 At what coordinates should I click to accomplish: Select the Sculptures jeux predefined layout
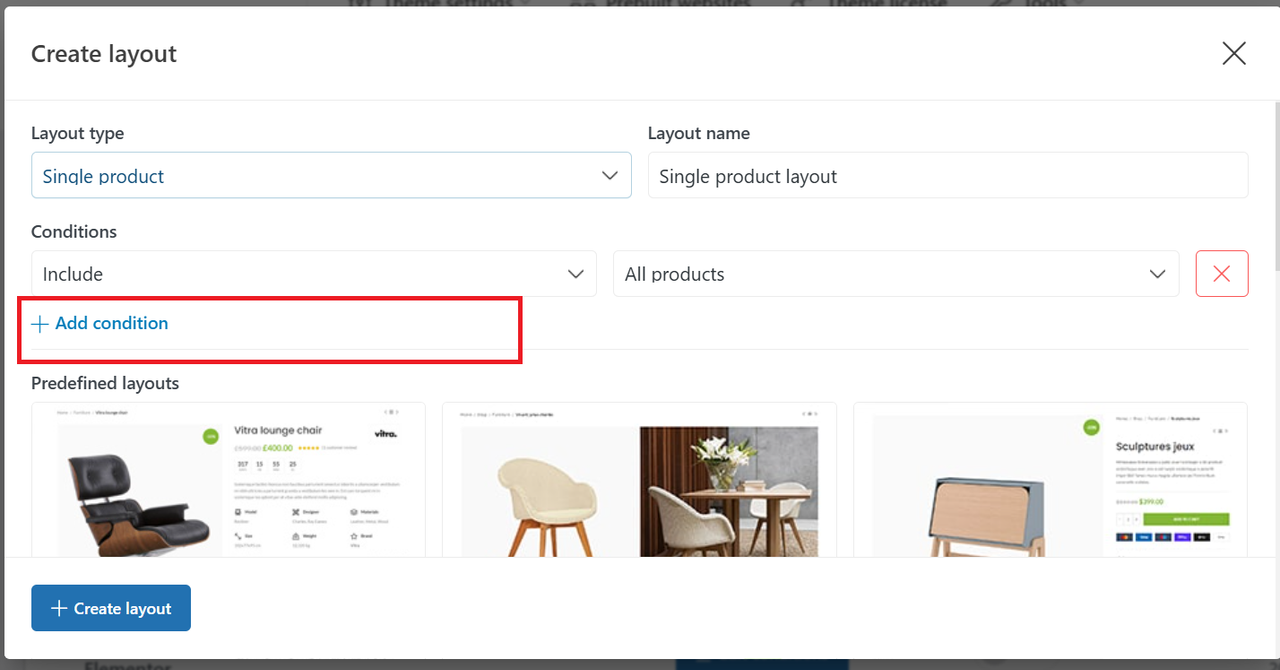click(x=1050, y=479)
